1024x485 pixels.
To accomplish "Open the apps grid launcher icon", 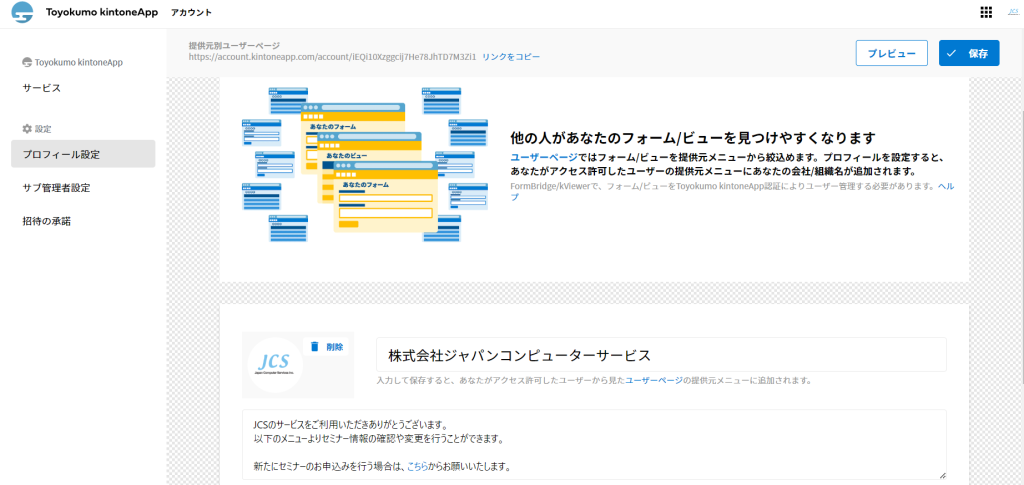I will tap(986, 12).
